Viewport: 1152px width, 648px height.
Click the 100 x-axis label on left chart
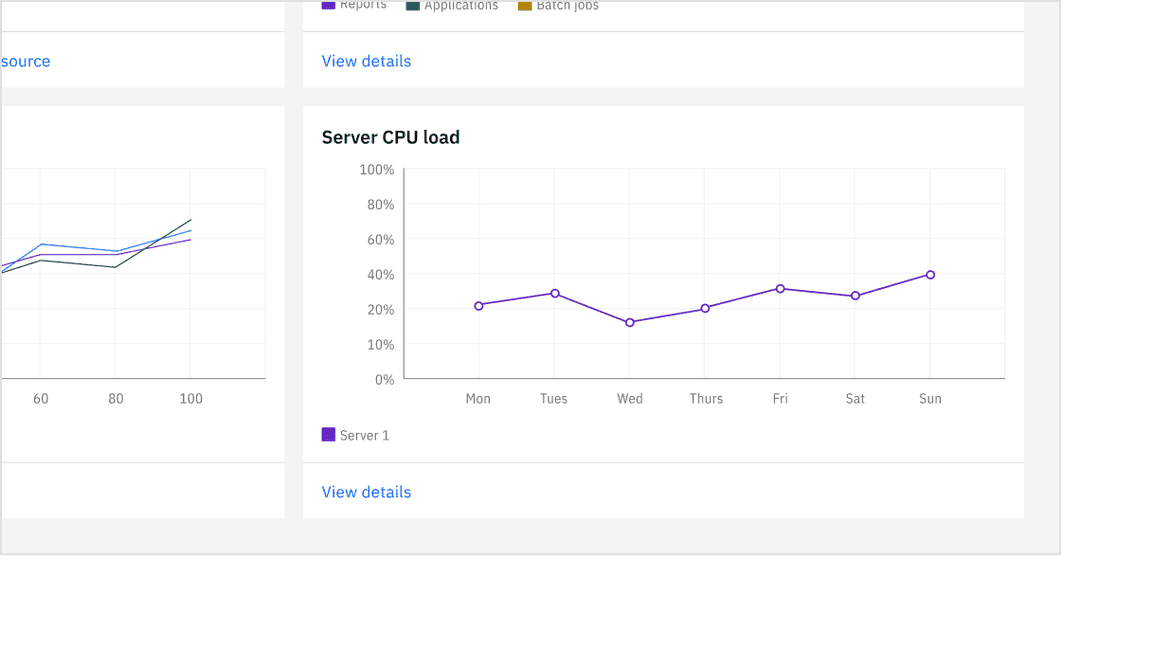191,399
